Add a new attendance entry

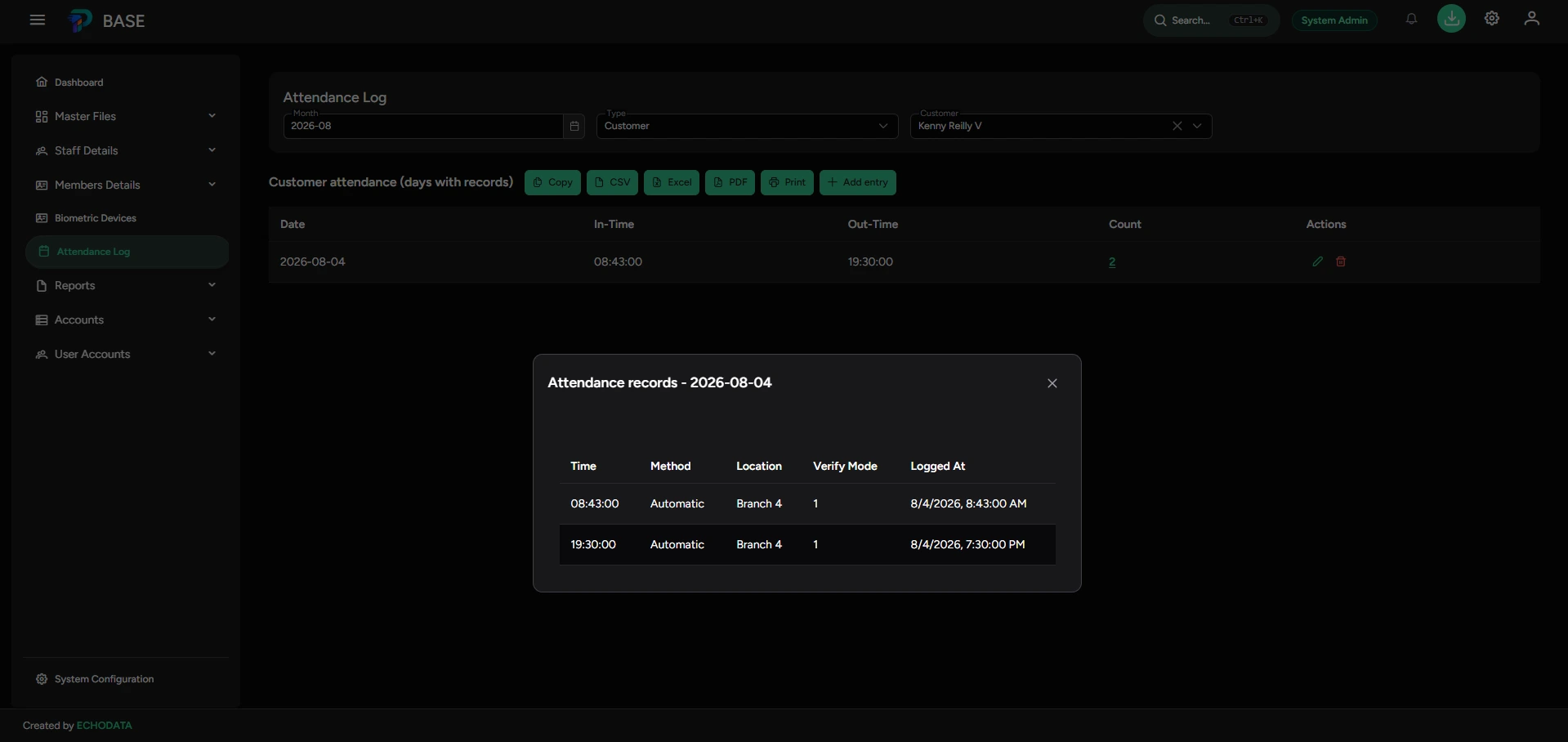point(858,182)
